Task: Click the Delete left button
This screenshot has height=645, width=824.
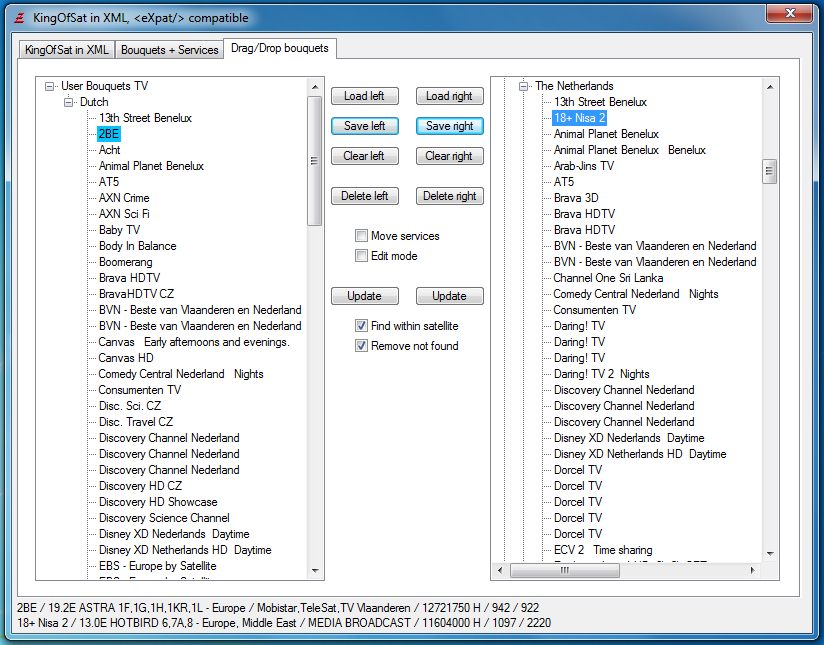Action: 365,196
